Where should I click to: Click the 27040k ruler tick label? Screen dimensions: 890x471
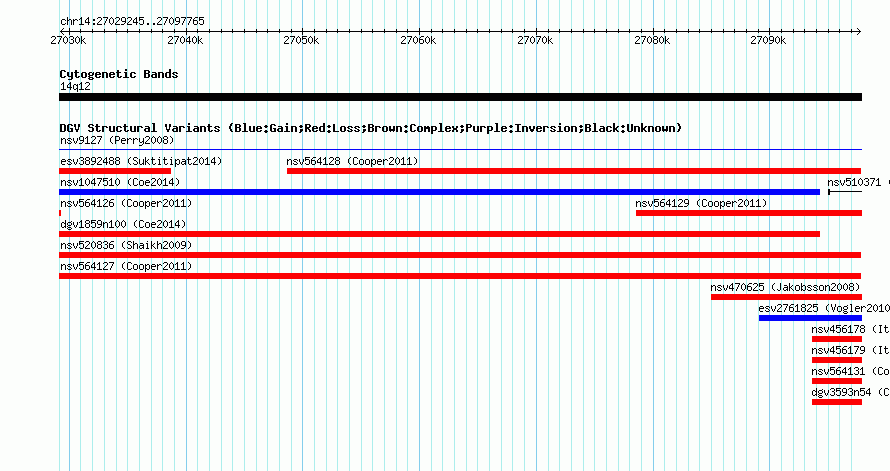[x=185, y=40]
